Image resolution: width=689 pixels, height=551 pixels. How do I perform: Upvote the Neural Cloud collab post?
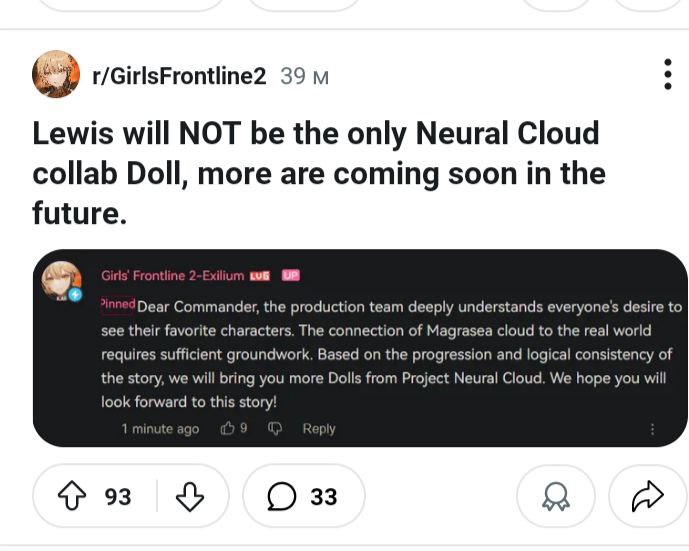click(x=68, y=496)
